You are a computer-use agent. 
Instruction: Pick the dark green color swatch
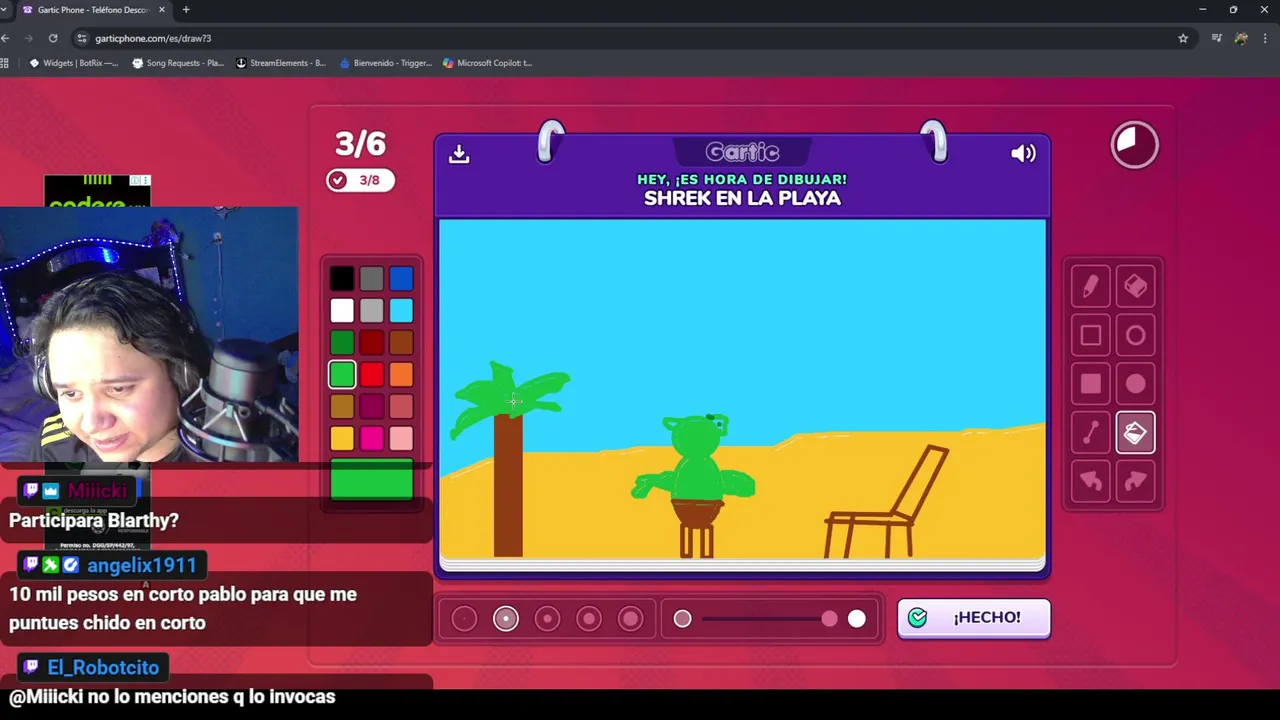pyautogui.click(x=342, y=342)
